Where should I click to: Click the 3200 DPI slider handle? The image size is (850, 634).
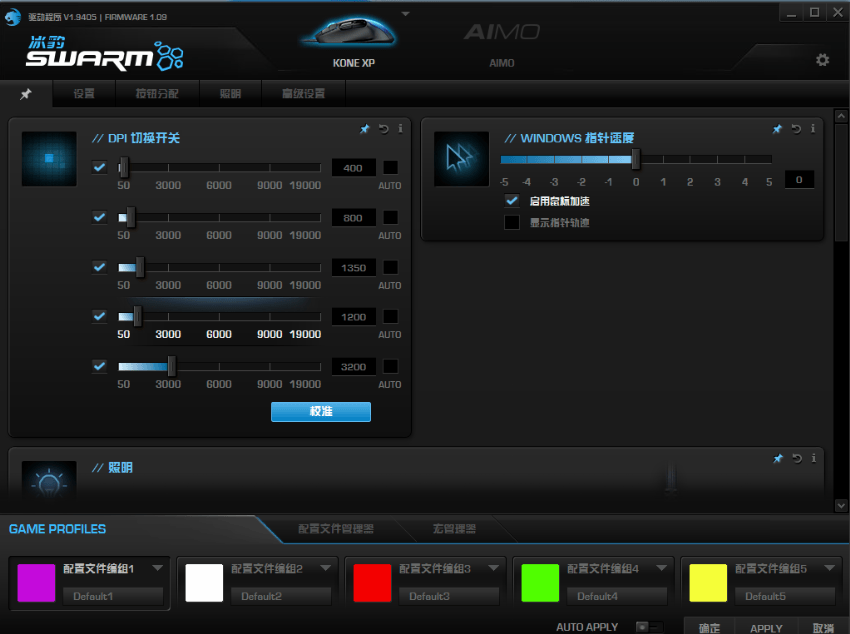coord(172,366)
